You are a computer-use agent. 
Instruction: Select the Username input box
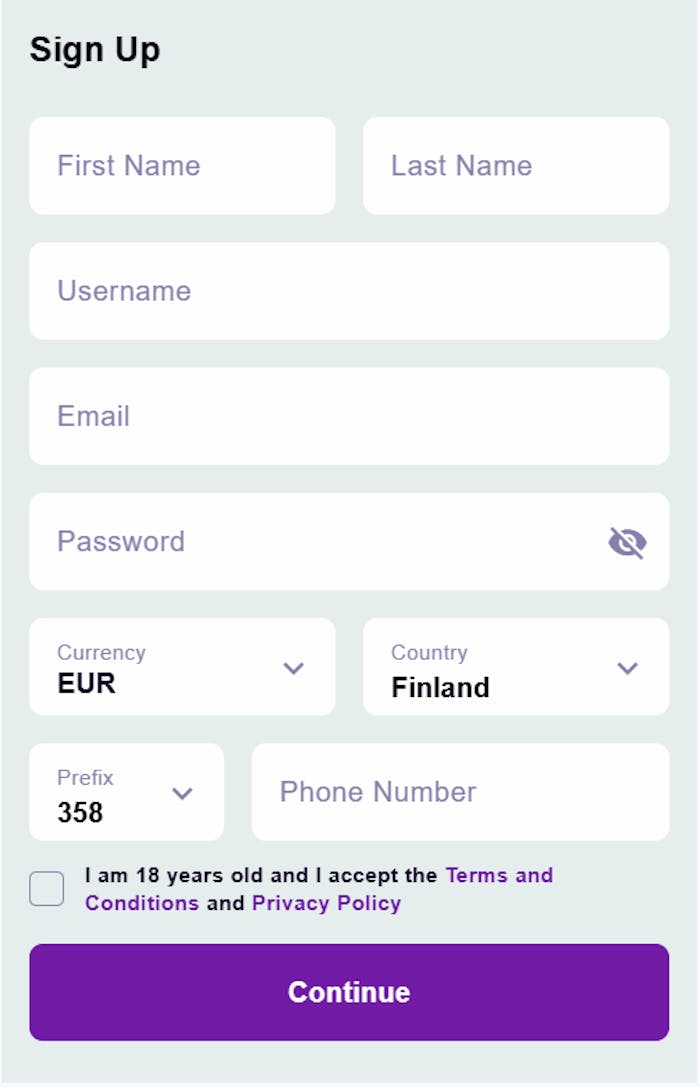click(x=349, y=291)
